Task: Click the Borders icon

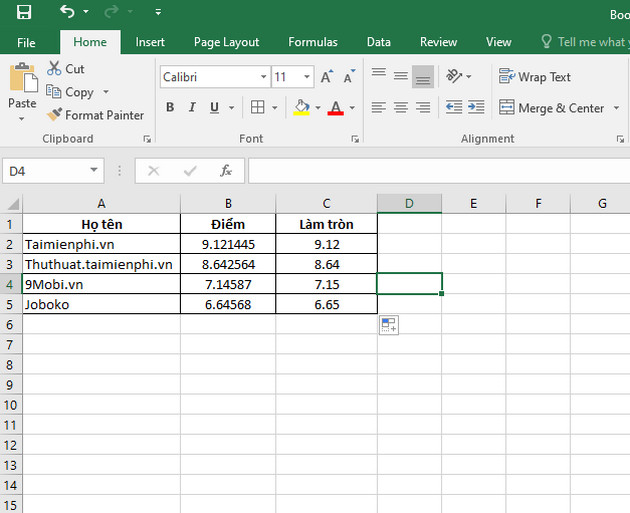Action: [x=257, y=107]
